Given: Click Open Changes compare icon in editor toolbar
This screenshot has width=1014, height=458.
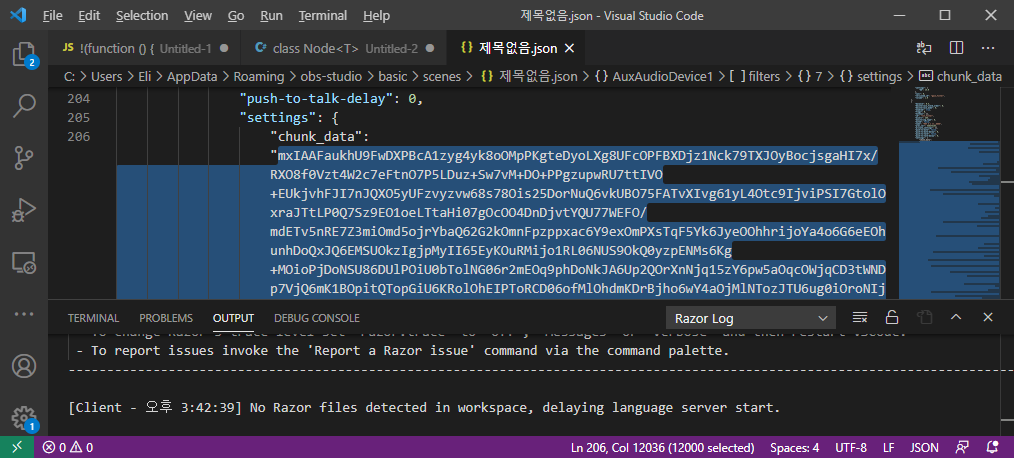Looking at the screenshot, I should [x=924, y=48].
